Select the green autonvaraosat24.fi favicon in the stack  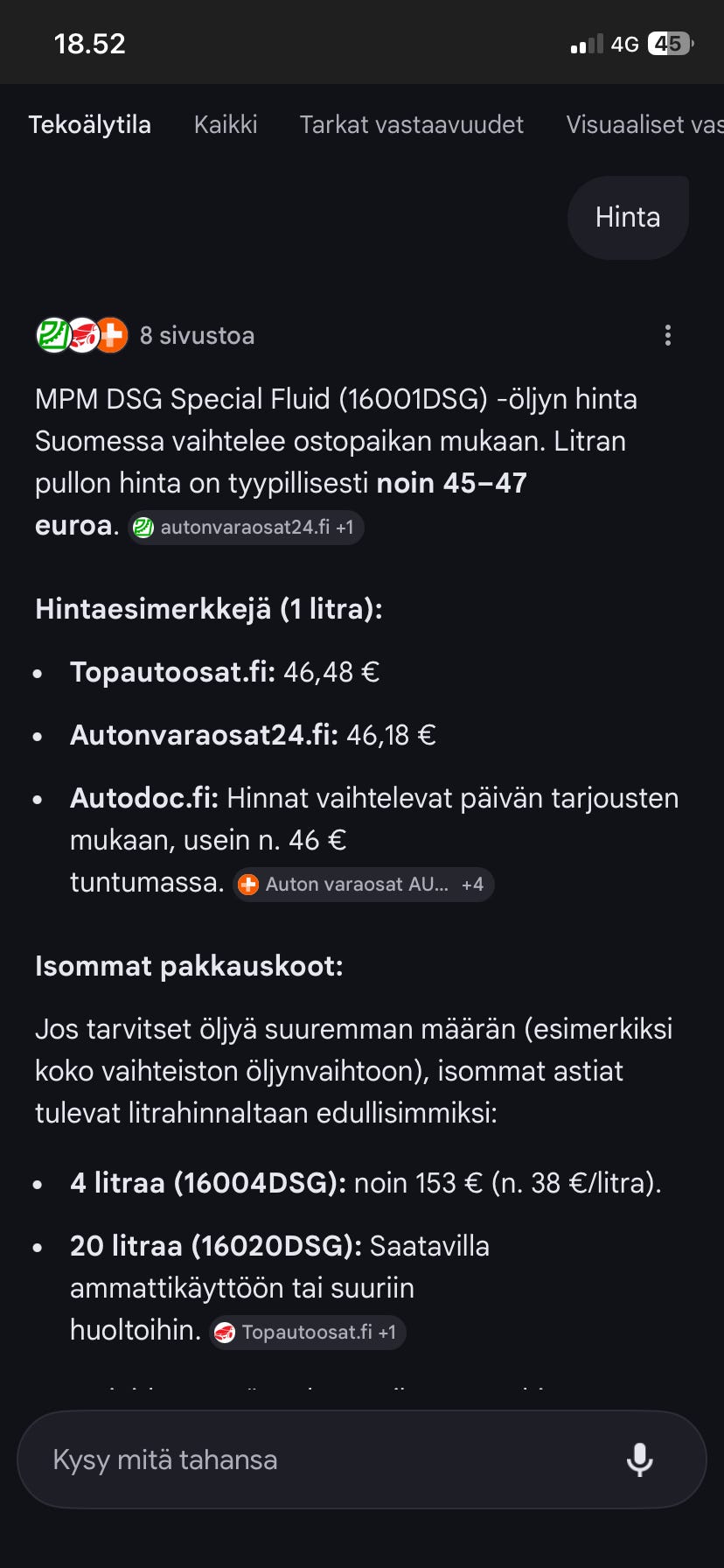pyautogui.click(x=52, y=334)
